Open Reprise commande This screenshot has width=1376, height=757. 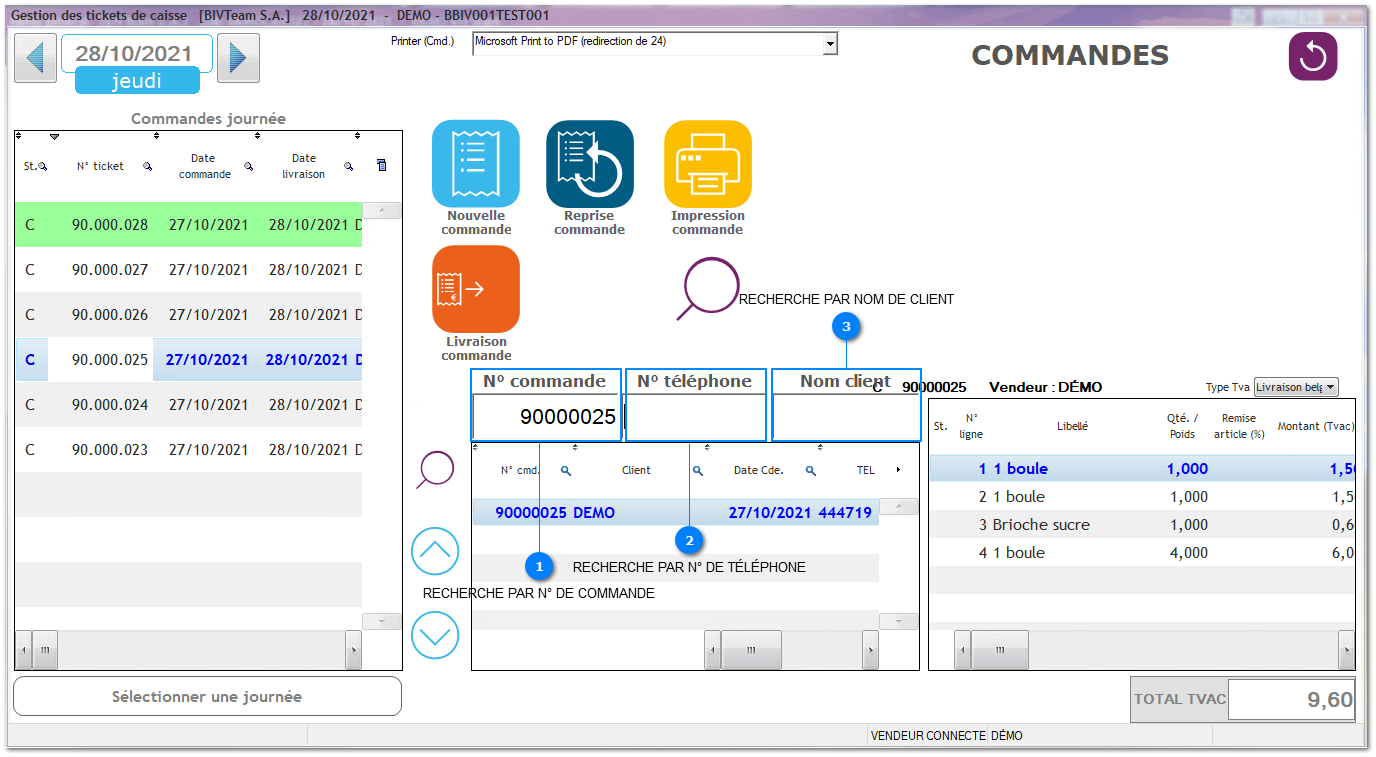coord(590,164)
